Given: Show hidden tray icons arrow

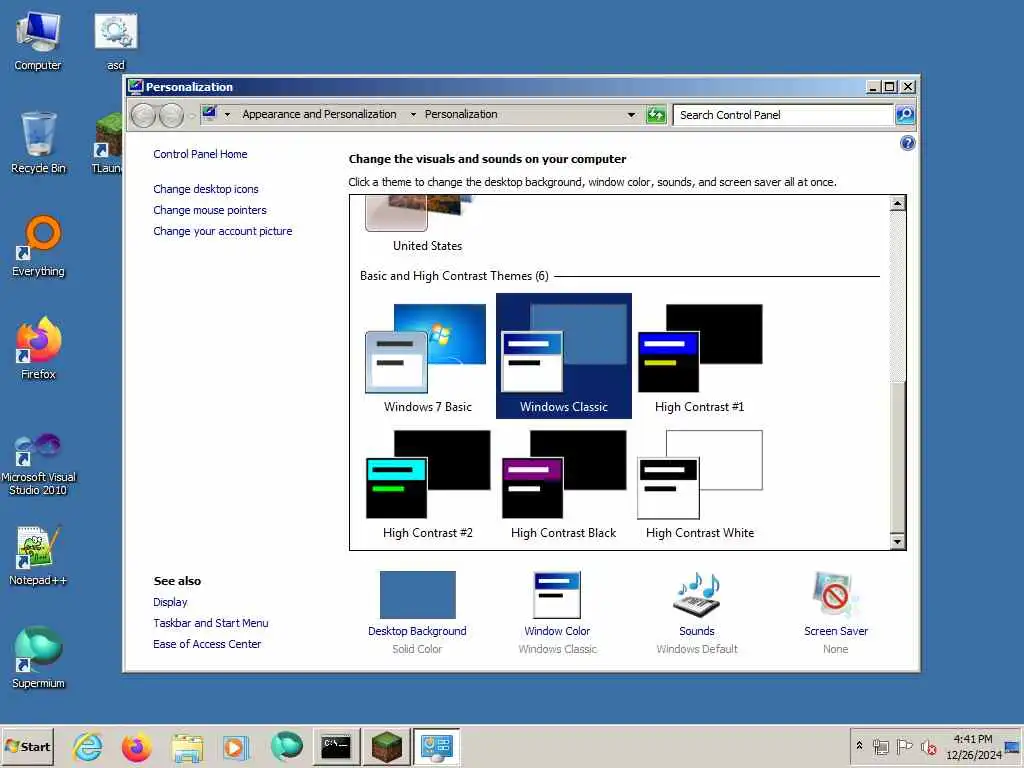Looking at the screenshot, I should pos(859,745).
